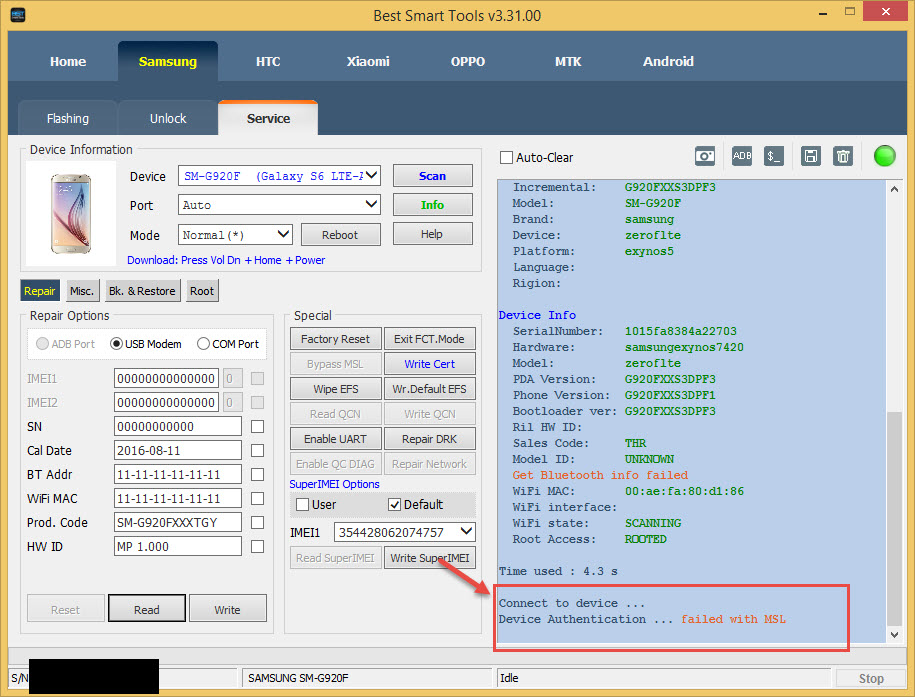The width and height of the screenshot is (915, 697).
Task: Click the Read button in Repair Options
Action: (x=146, y=609)
